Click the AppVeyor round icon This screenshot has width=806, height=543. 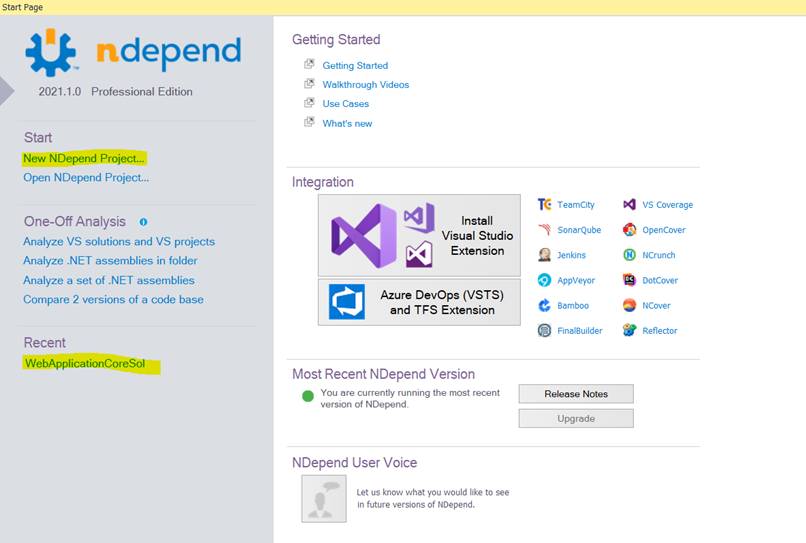tap(544, 280)
